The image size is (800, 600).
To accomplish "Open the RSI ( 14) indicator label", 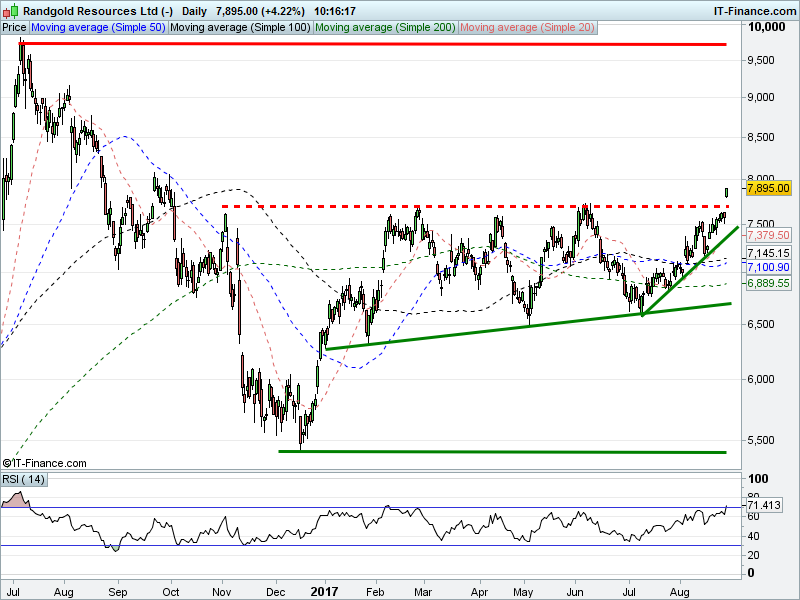I will point(23,480).
